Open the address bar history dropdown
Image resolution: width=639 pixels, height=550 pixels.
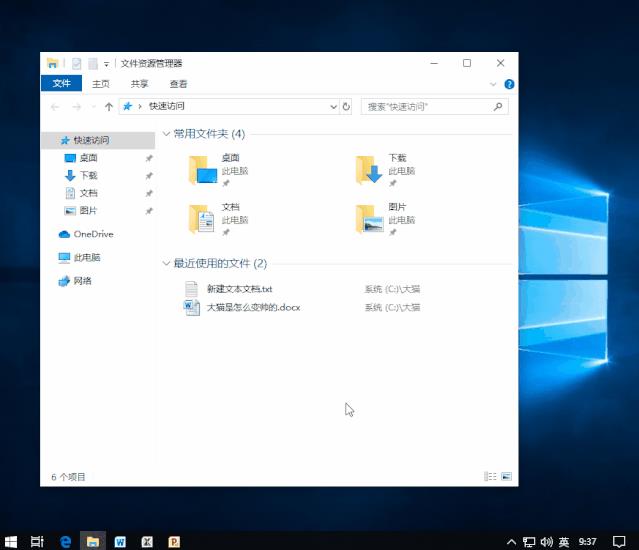(333, 107)
